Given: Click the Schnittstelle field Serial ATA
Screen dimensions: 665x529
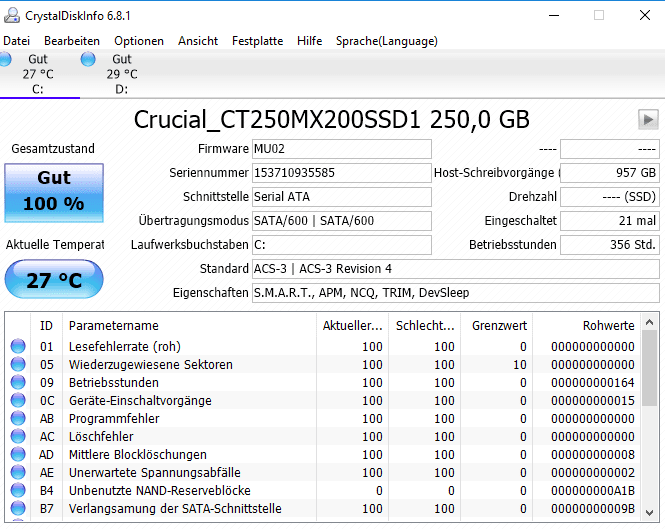Looking at the screenshot, I should click(341, 197).
